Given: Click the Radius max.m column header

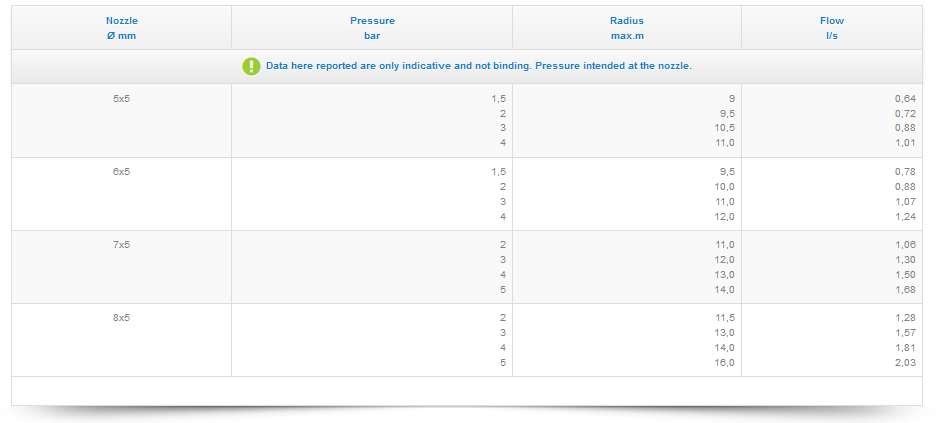Looking at the screenshot, I should [627, 27].
